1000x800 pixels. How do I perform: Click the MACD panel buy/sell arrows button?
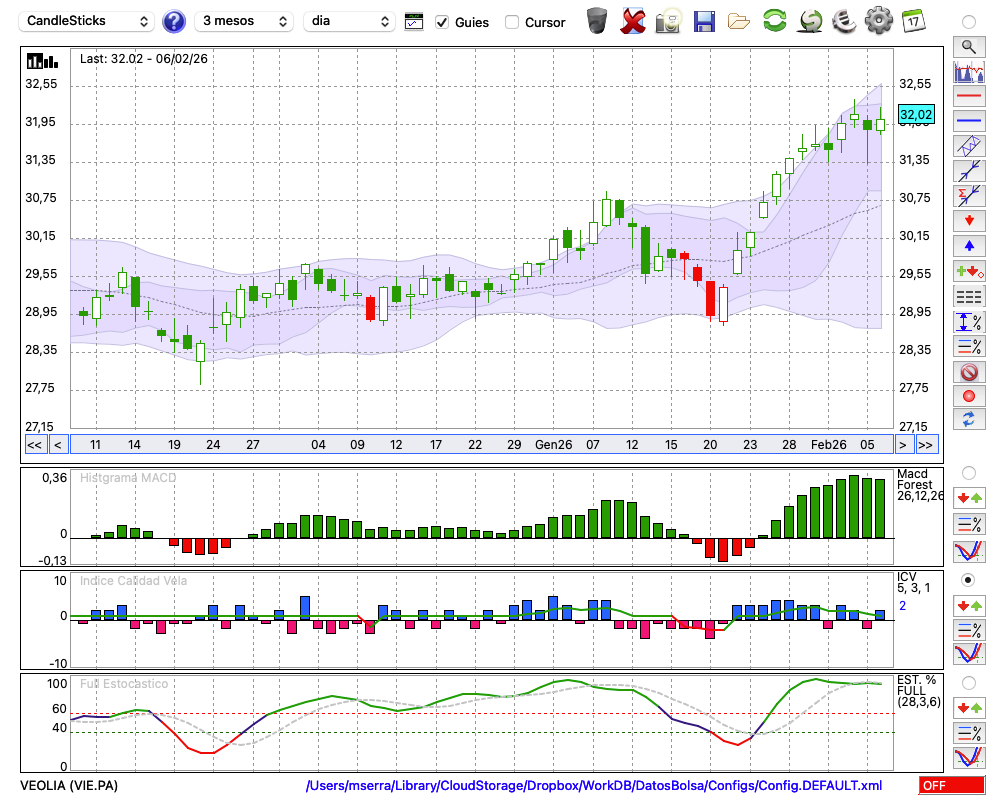[969, 498]
